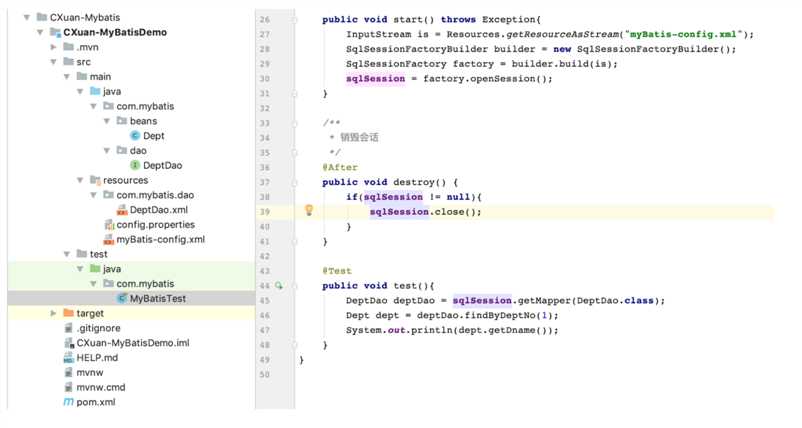Click the com.mybatis.dao package icon
This screenshot has width=802, height=428.
pos(108,195)
